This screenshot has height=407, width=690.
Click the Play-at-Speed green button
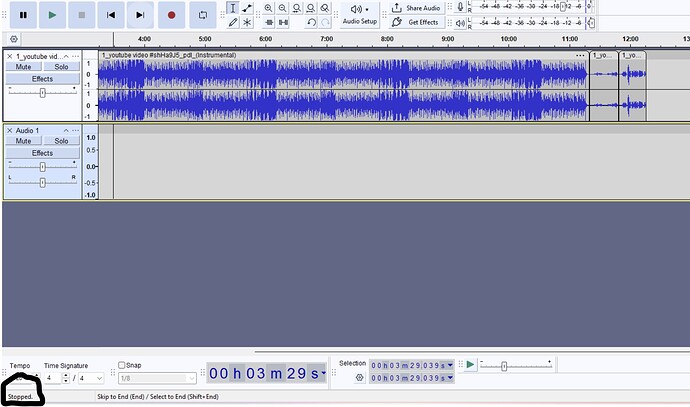click(x=470, y=364)
